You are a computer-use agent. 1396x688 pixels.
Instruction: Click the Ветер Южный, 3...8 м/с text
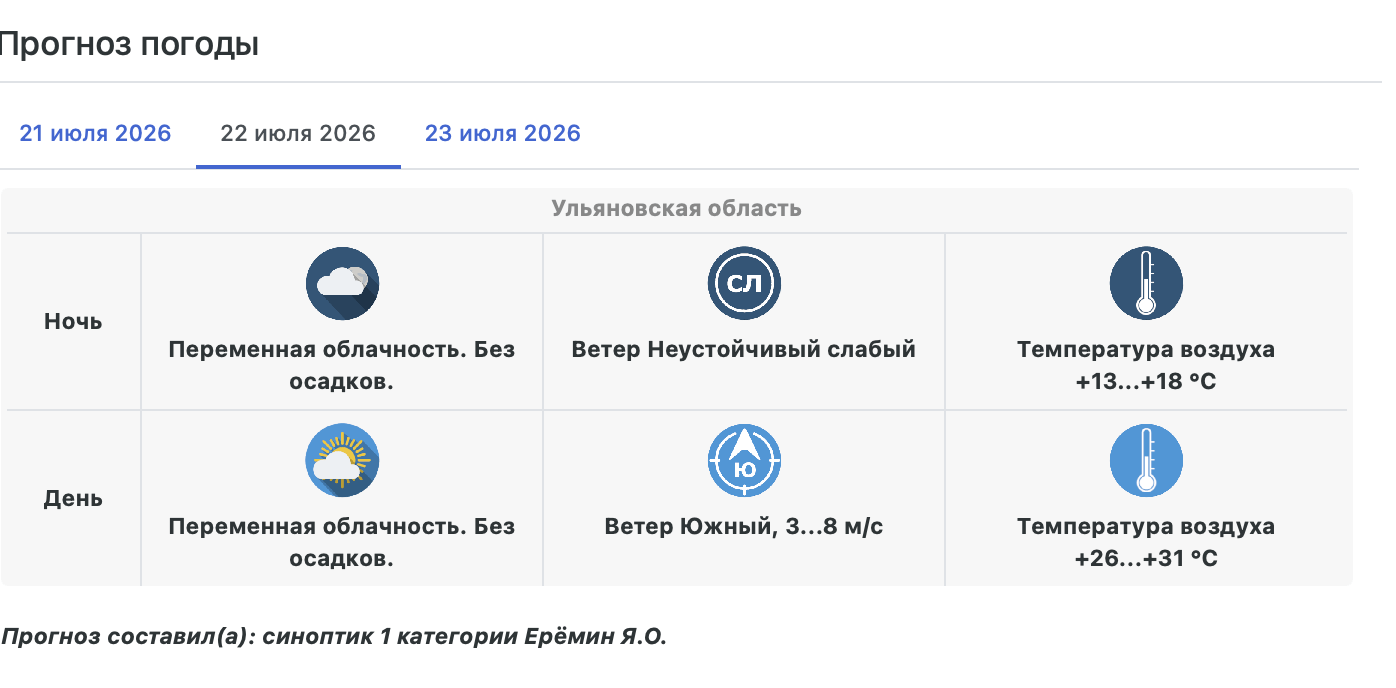(x=744, y=527)
